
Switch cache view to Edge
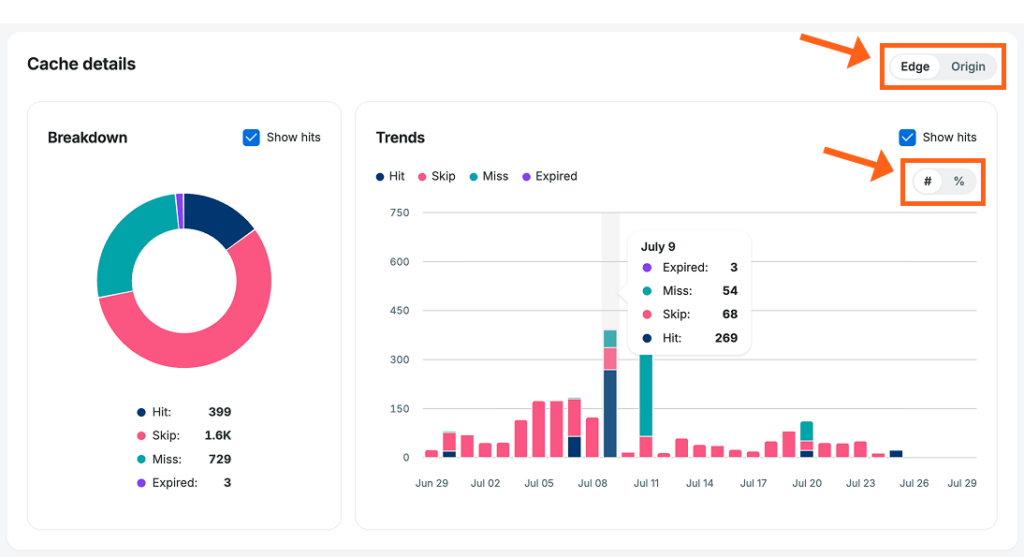914,67
